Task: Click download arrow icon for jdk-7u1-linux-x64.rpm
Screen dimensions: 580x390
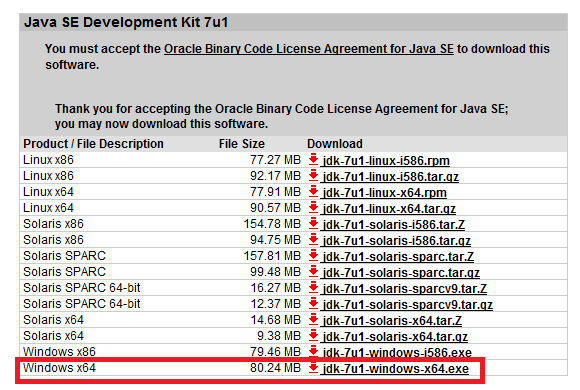Action: [313, 192]
